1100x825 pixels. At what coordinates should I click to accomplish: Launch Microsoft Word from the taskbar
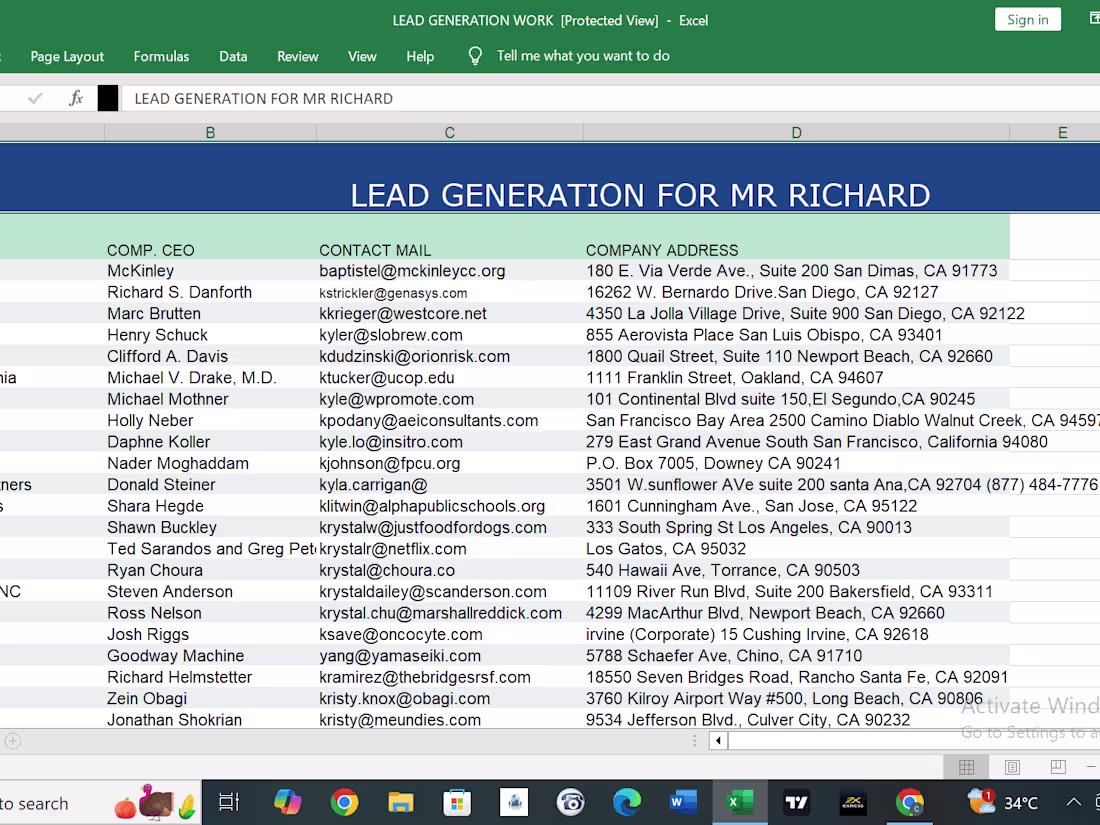pos(684,802)
